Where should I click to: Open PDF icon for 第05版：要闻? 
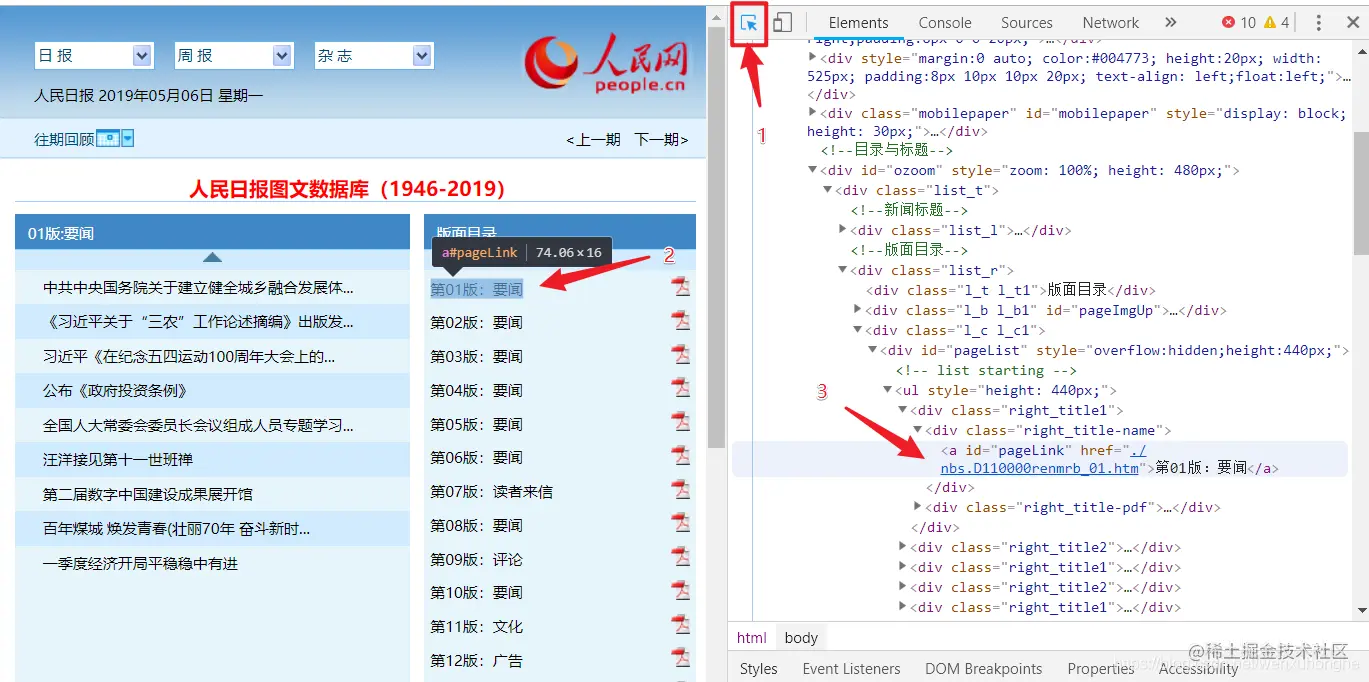click(681, 422)
